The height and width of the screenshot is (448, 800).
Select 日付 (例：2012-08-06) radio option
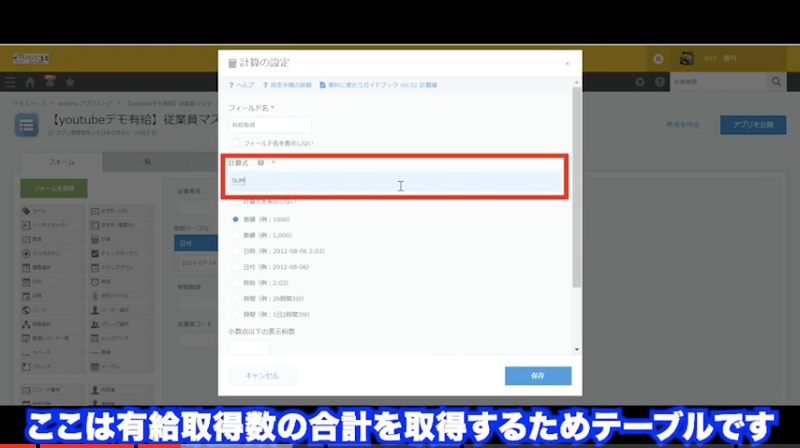(236, 266)
